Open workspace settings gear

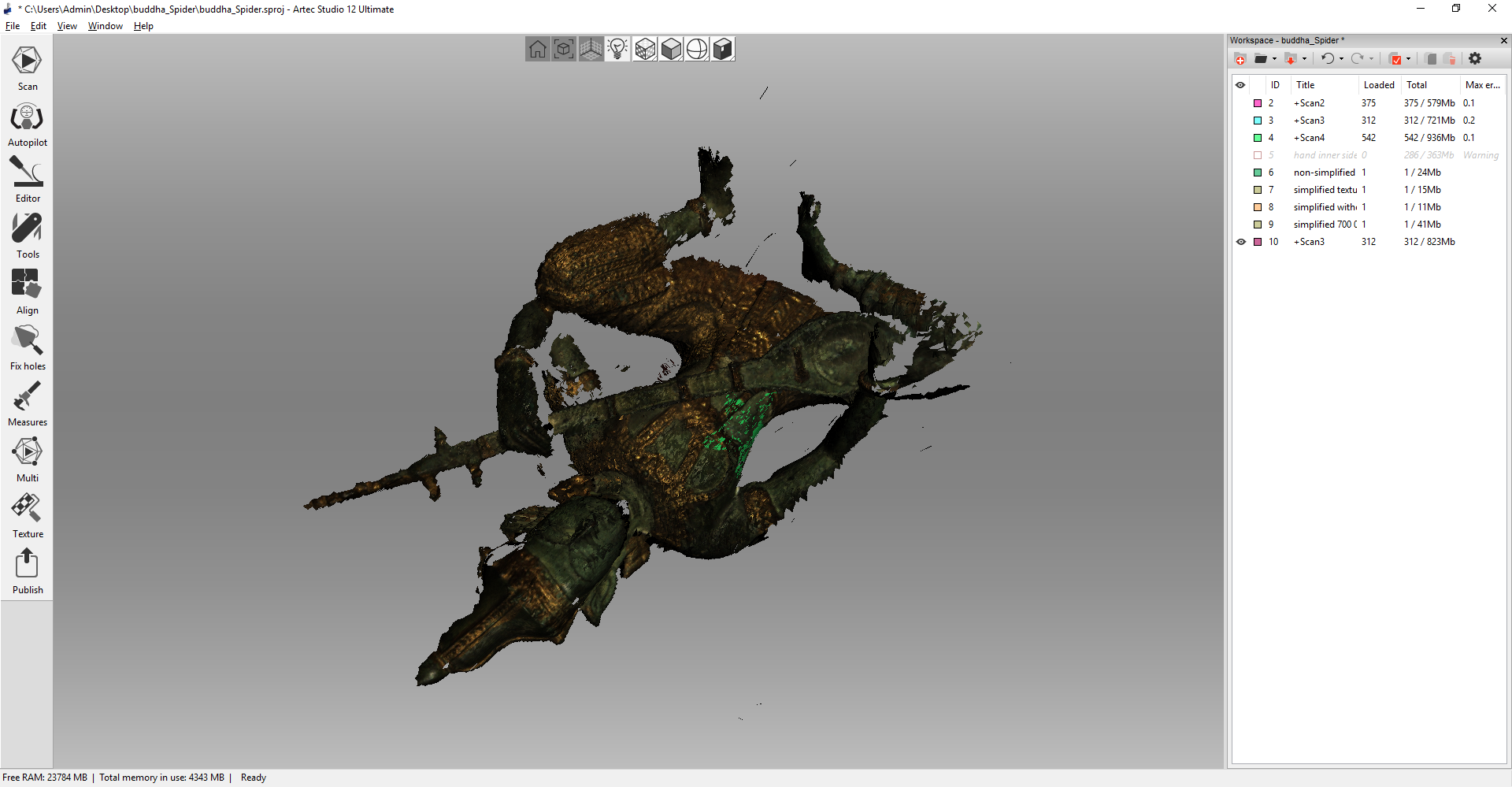1475,59
